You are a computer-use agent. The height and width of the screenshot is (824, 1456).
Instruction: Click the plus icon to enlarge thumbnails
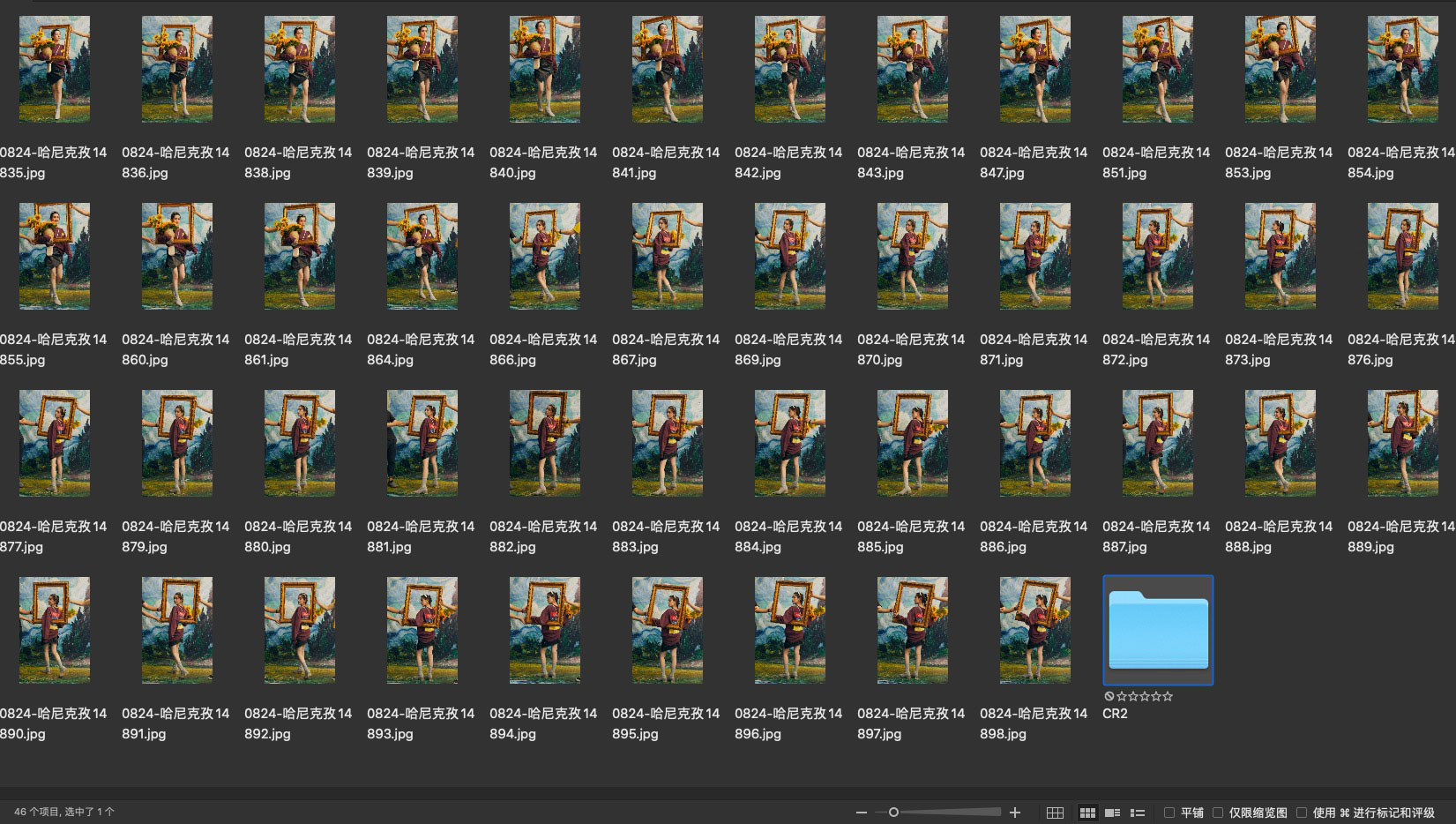[x=1015, y=813]
